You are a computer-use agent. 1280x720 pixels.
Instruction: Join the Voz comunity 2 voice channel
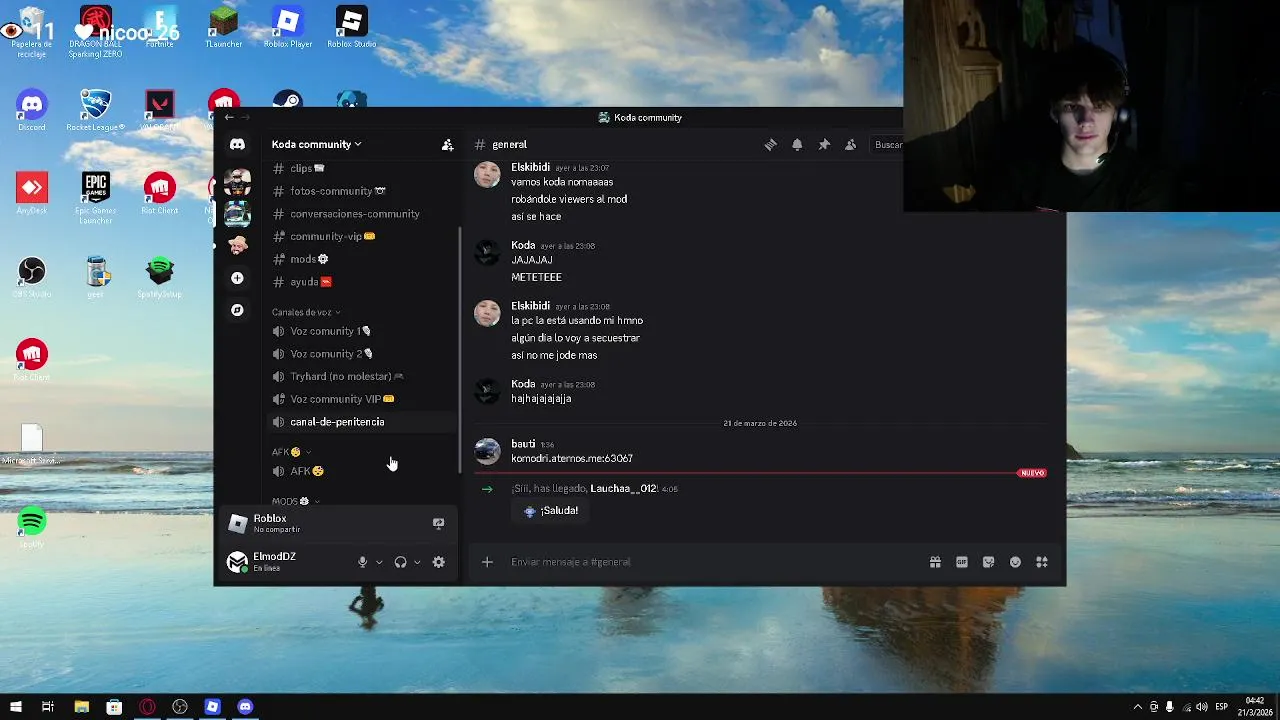tap(362, 353)
